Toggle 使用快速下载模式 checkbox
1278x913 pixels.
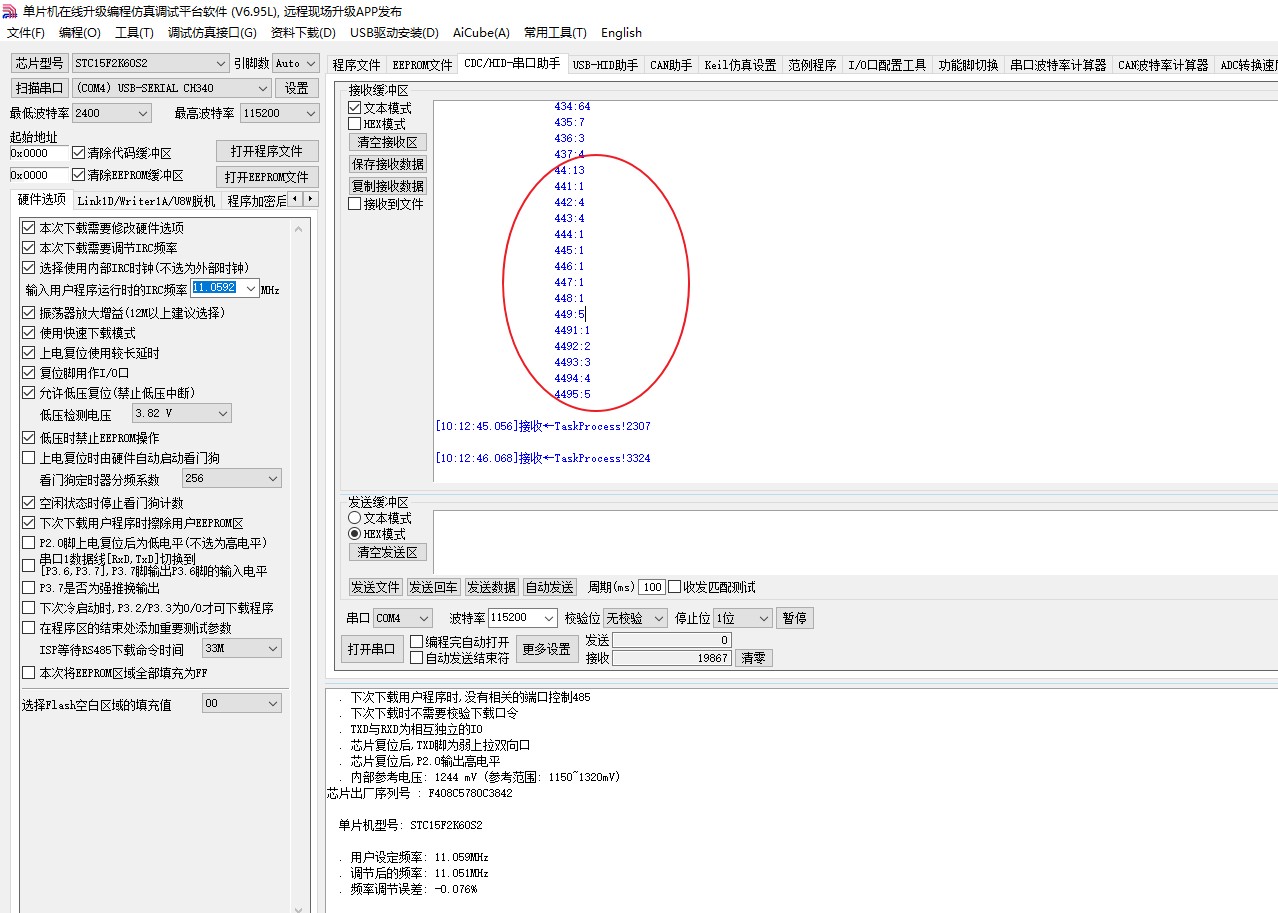(28, 333)
